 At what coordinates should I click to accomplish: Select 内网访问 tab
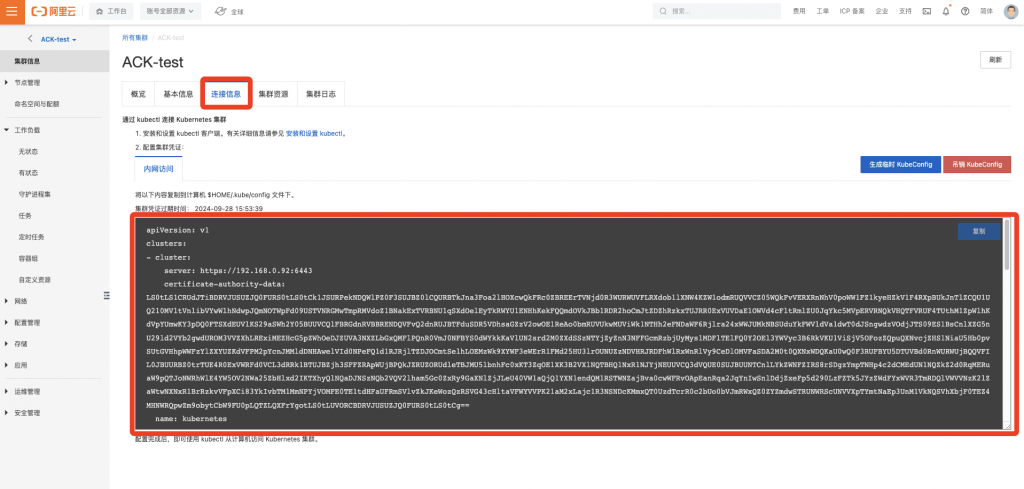tap(159, 169)
